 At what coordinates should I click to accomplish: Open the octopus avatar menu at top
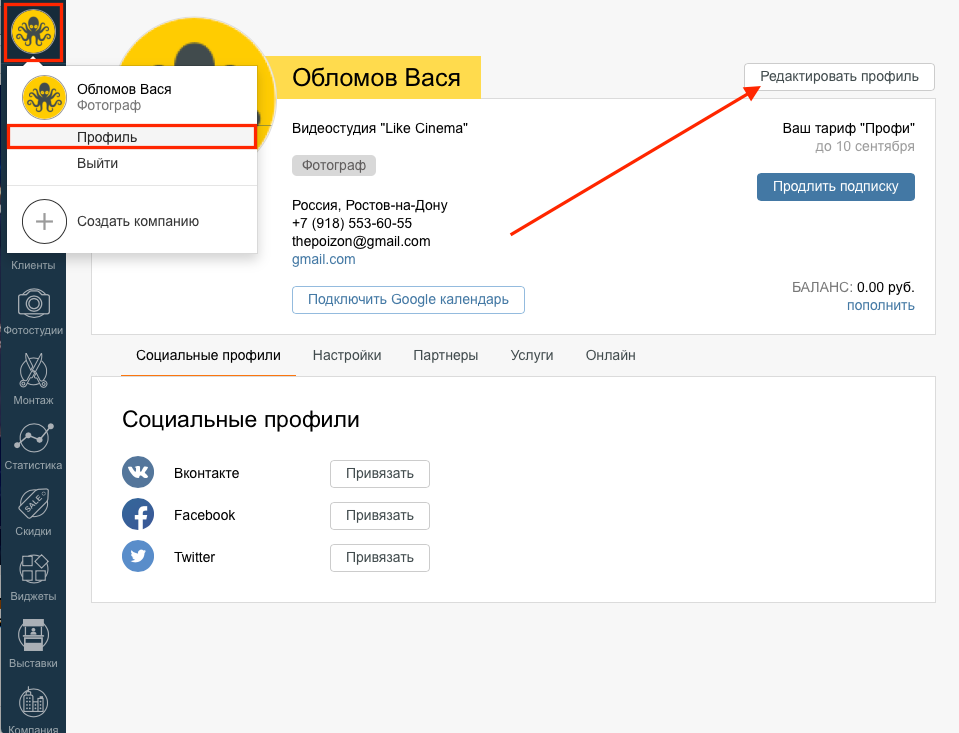(33, 32)
